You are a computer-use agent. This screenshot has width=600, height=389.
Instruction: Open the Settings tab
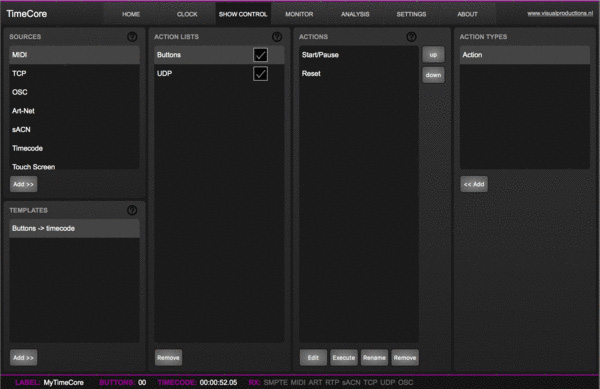pyautogui.click(x=411, y=14)
